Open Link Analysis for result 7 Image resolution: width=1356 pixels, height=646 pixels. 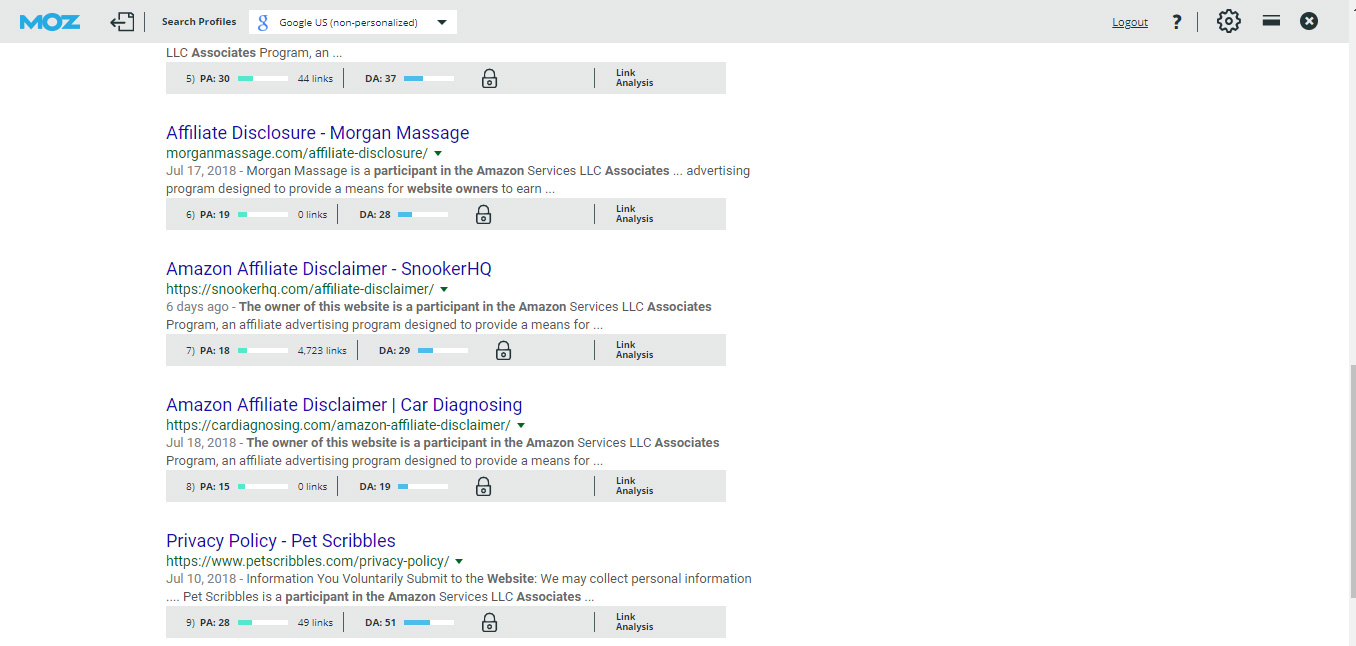634,350
